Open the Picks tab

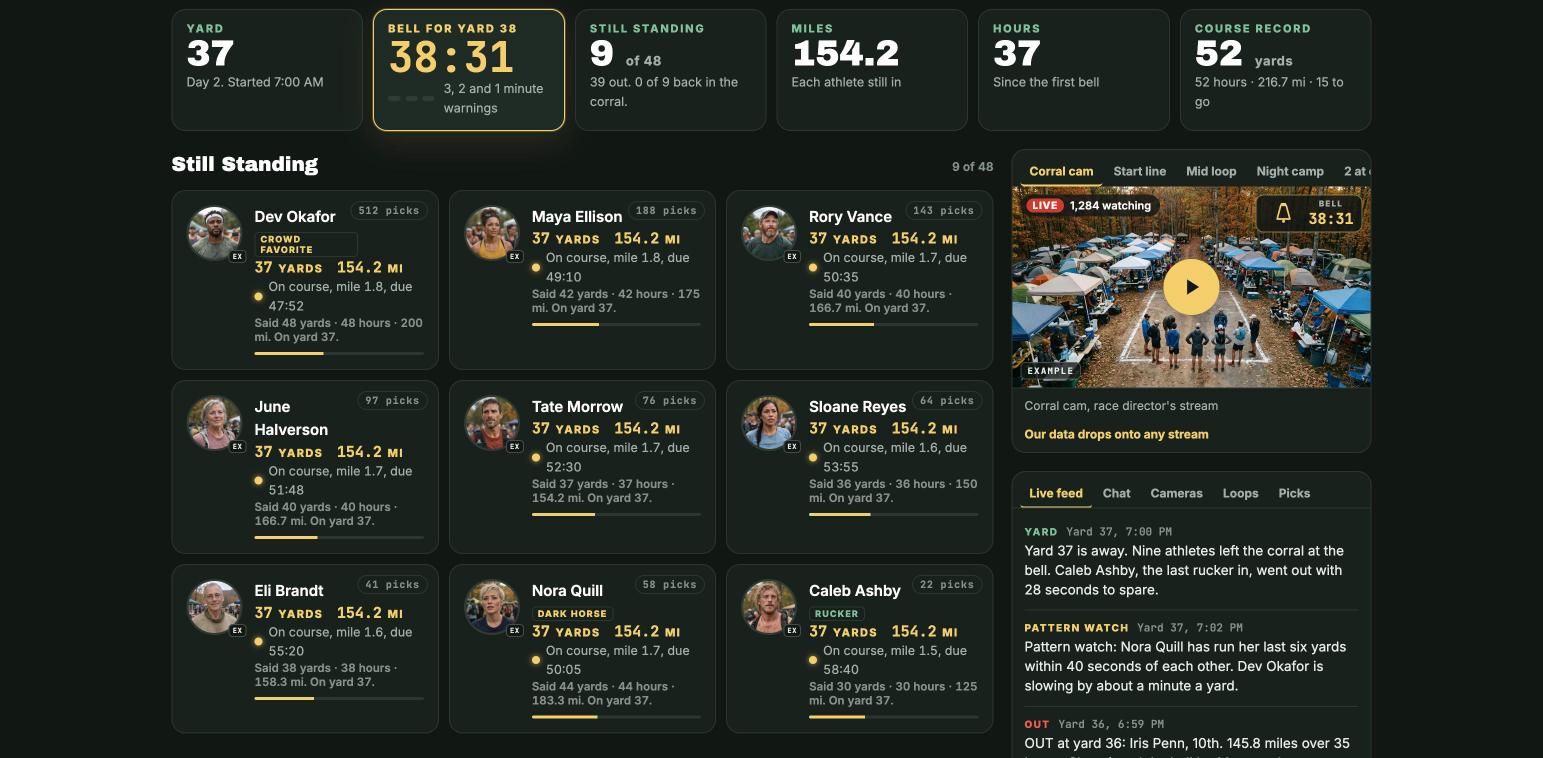click(x=1294, y=493)
